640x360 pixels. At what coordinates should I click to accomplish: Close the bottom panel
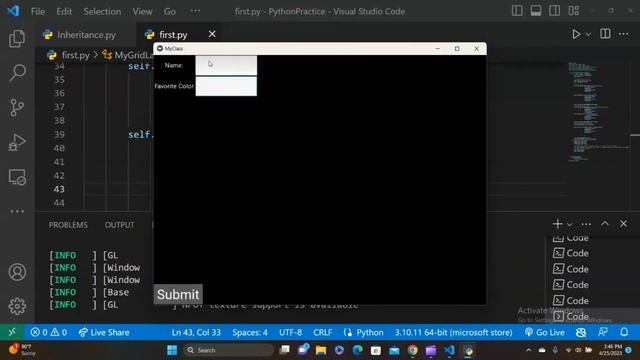623,224
